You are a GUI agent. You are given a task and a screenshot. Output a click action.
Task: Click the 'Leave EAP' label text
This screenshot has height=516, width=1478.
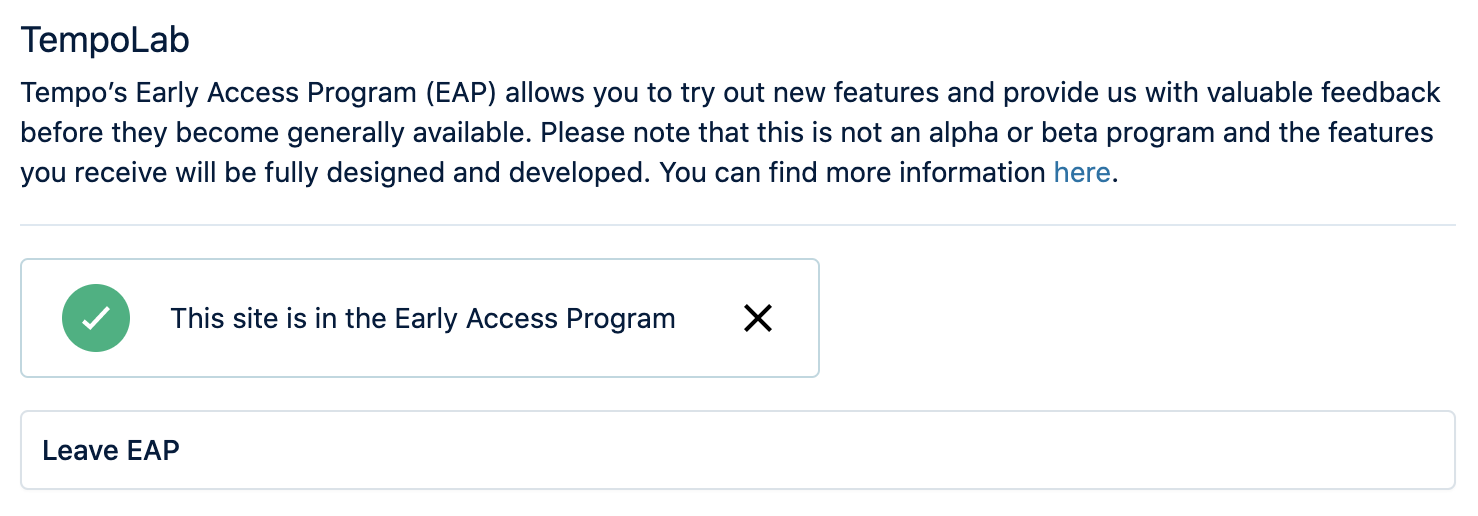click(x=111, y=450)
